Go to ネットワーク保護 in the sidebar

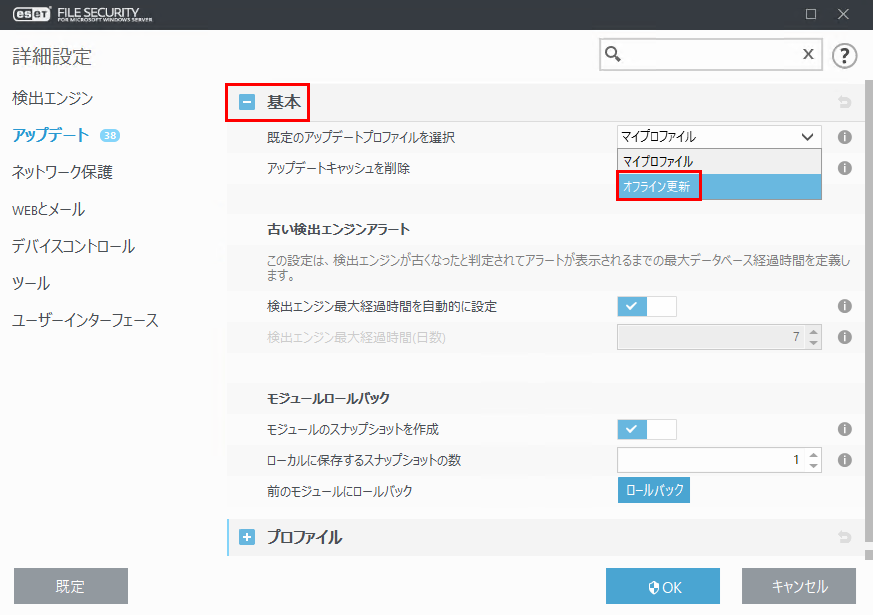click(62, 172)
